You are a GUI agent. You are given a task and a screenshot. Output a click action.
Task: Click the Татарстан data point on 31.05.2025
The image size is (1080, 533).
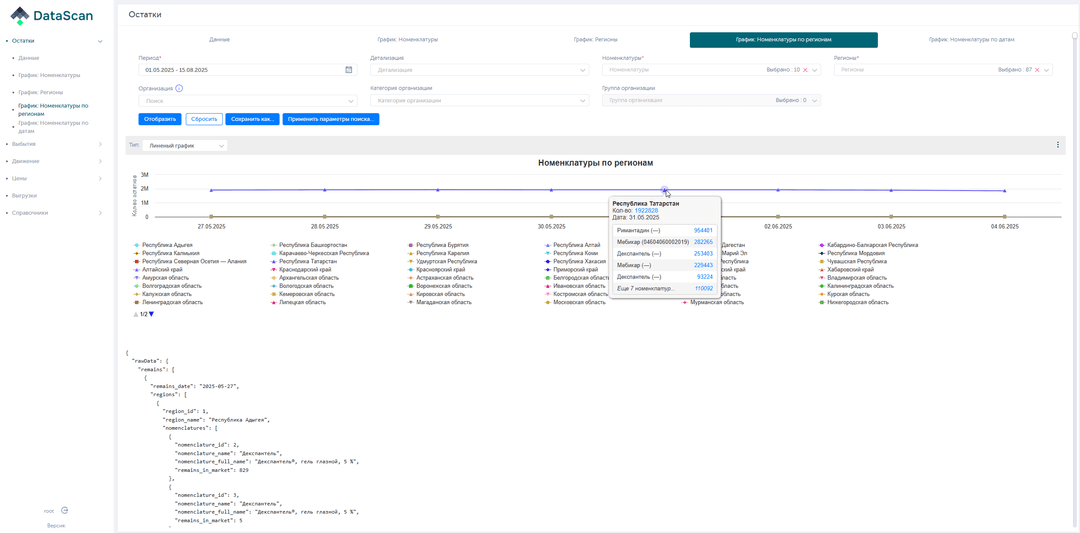[664, 189]
